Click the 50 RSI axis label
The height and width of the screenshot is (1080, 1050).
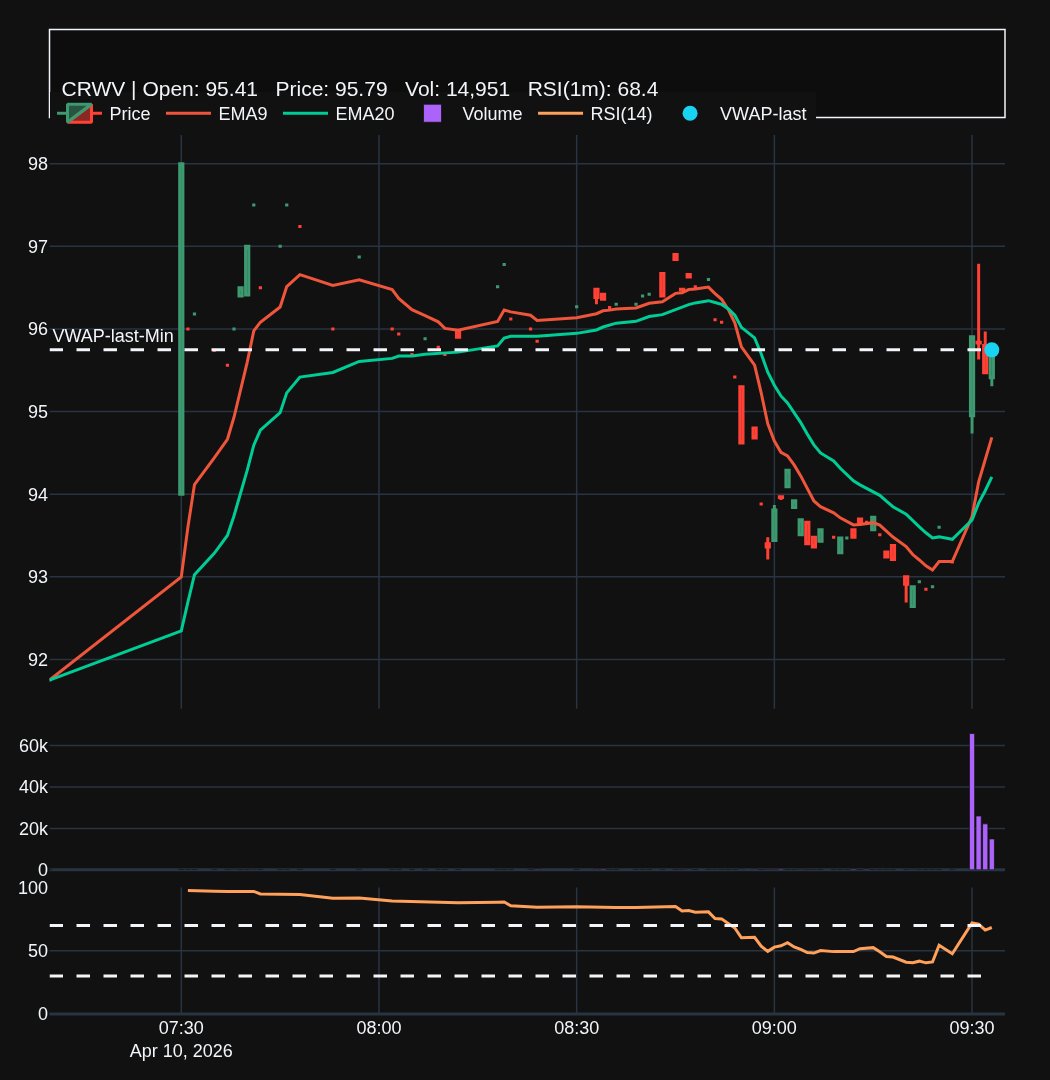38,951
